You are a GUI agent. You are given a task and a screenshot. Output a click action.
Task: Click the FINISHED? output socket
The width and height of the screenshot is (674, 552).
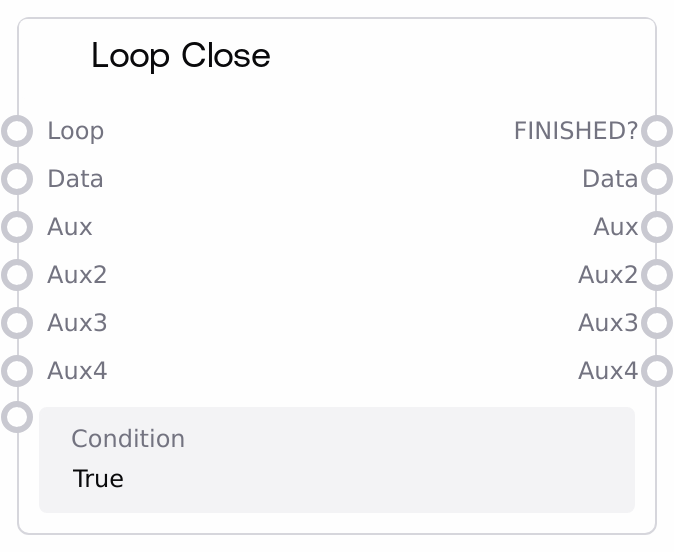coord(656,131)
